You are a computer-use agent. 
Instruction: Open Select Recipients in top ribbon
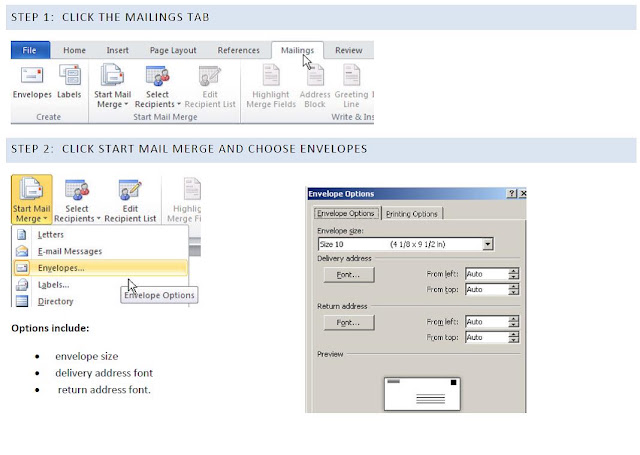pyautogui.click(x=157, y=86)
